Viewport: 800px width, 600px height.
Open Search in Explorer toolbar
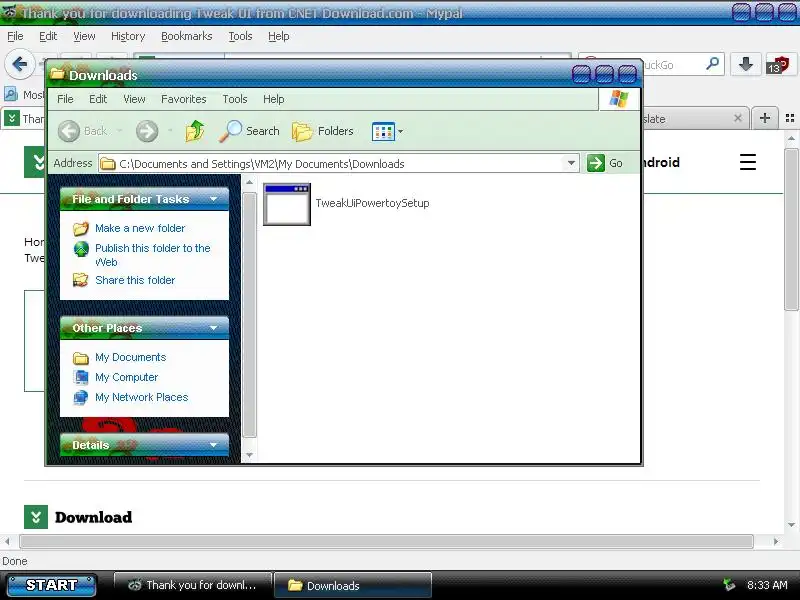click(x=249, y=131)
